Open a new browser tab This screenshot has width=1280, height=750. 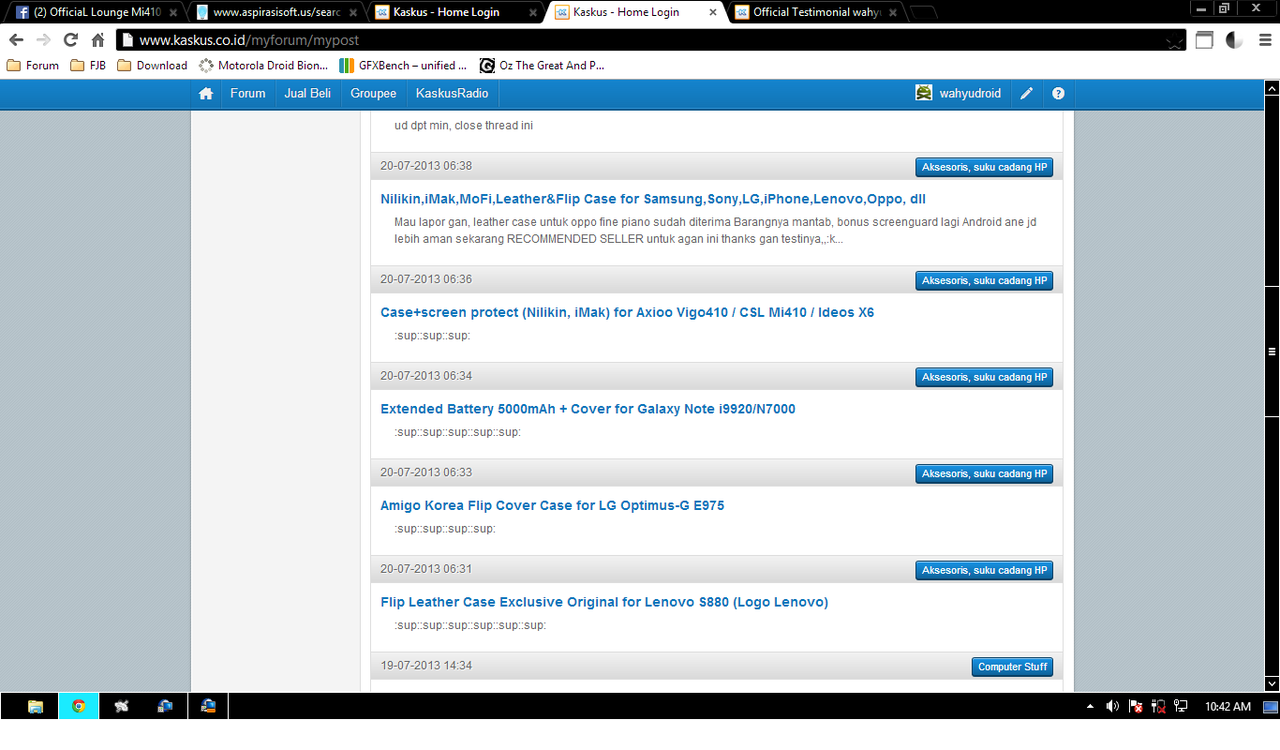pos(924,13)
